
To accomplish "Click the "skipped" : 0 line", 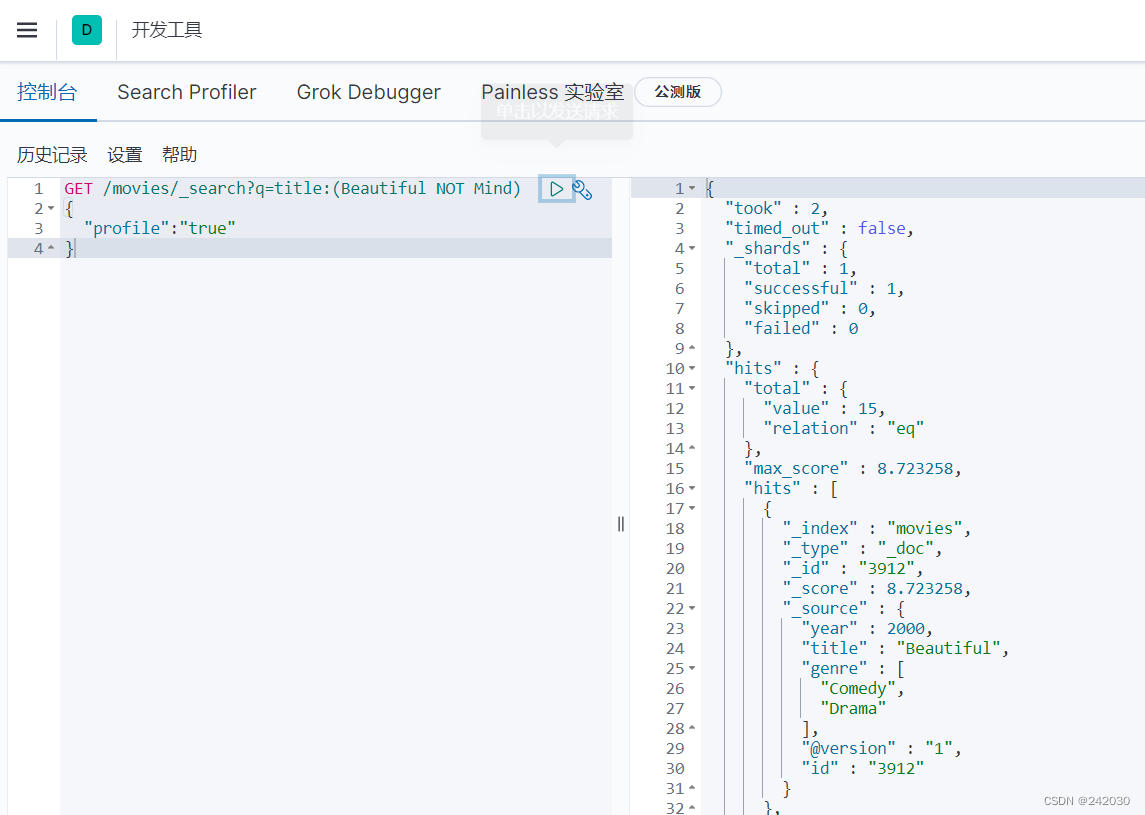I will [x=810, y=309].
